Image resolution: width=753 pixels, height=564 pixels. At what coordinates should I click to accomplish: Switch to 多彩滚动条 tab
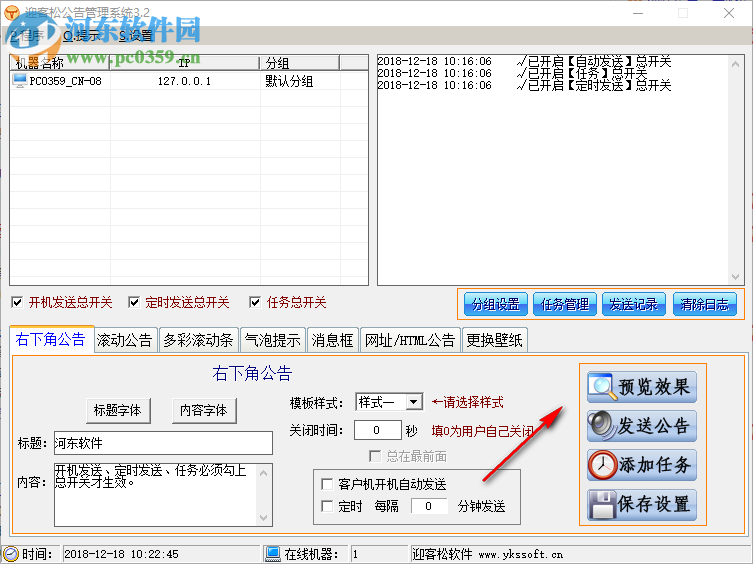[198, 341]
